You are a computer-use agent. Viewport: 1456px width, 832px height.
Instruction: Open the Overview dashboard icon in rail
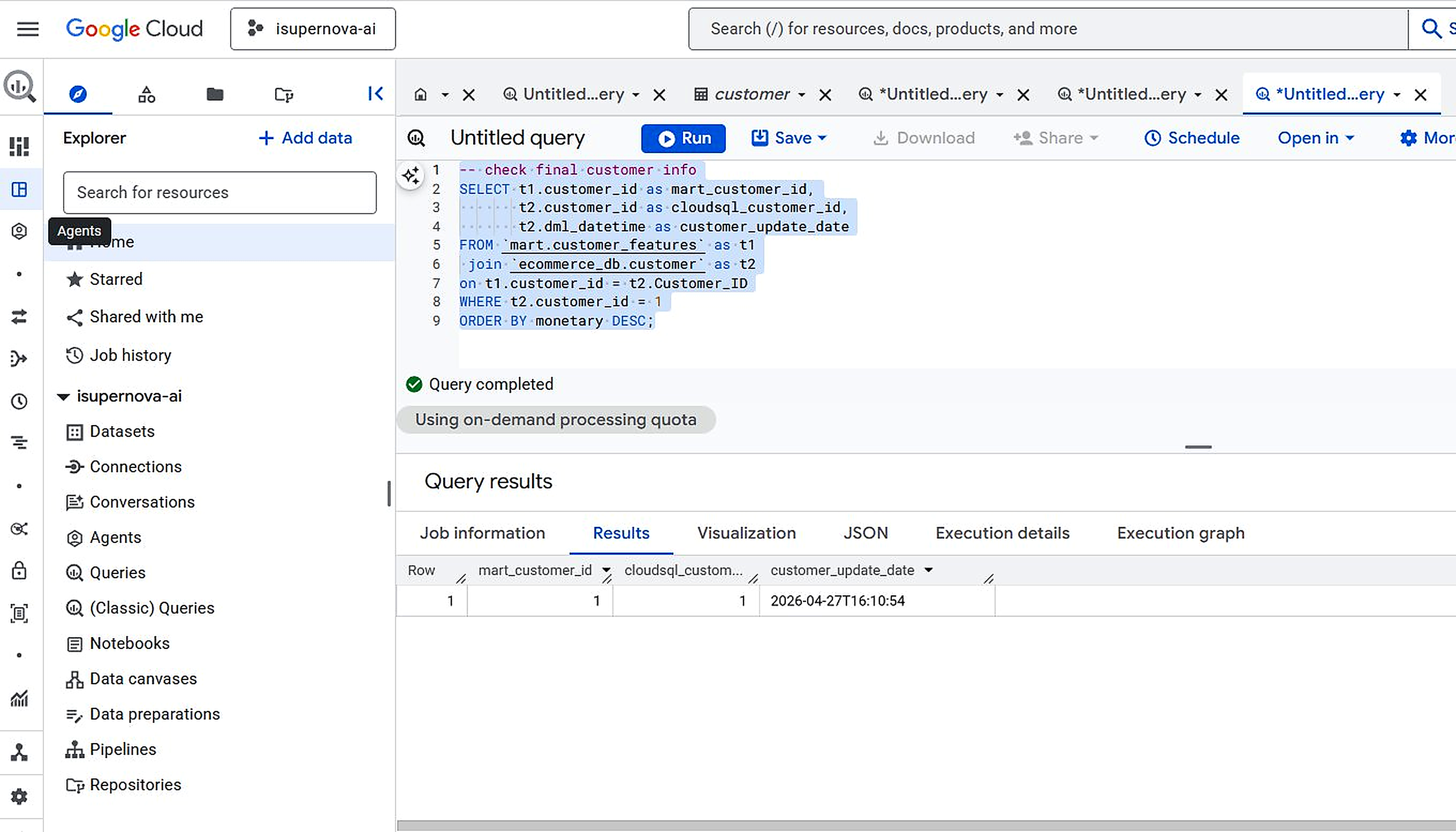[19, 147]
